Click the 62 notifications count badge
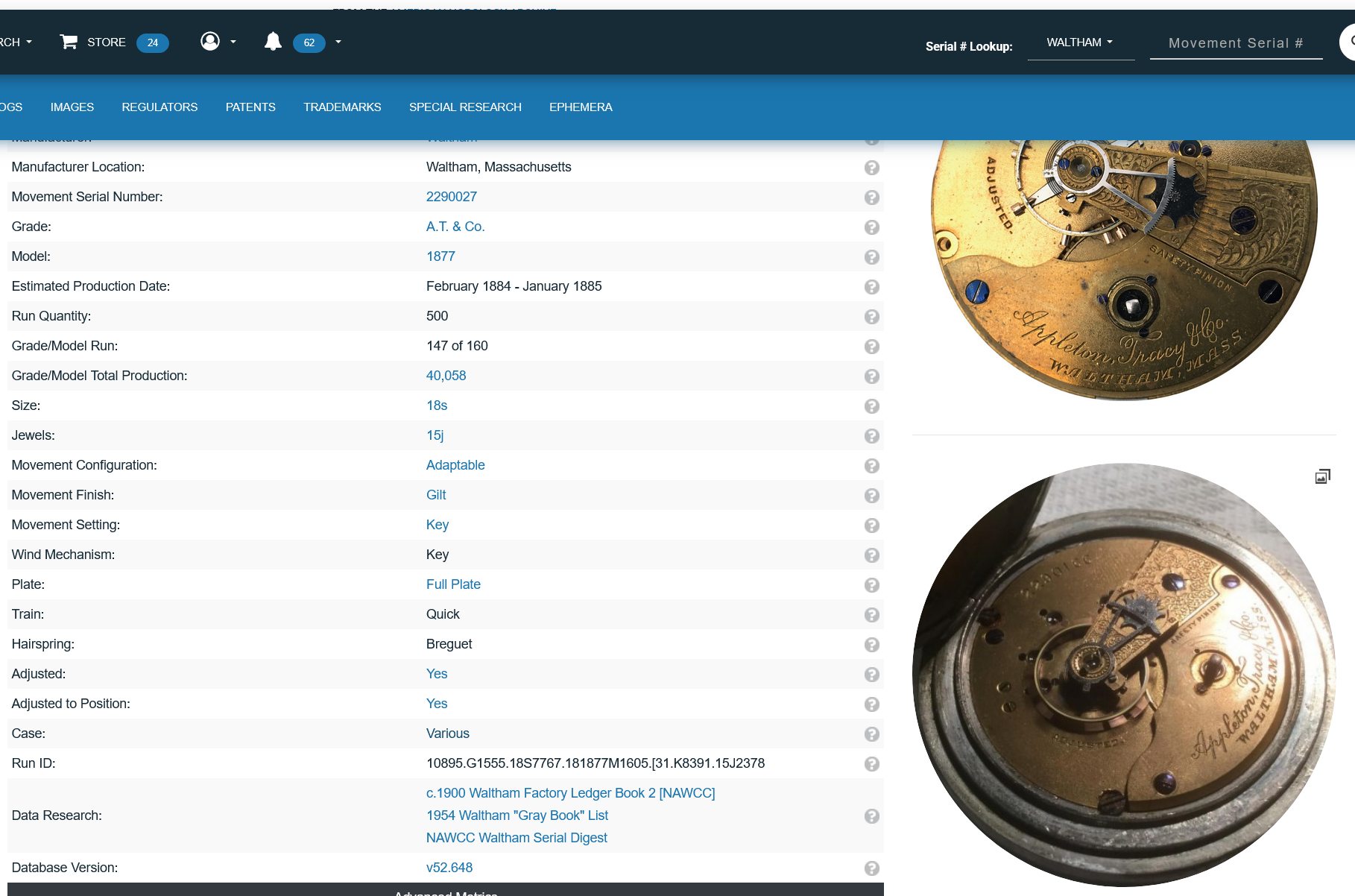Screen dimensions: 1355x896 tap(309, 42)
